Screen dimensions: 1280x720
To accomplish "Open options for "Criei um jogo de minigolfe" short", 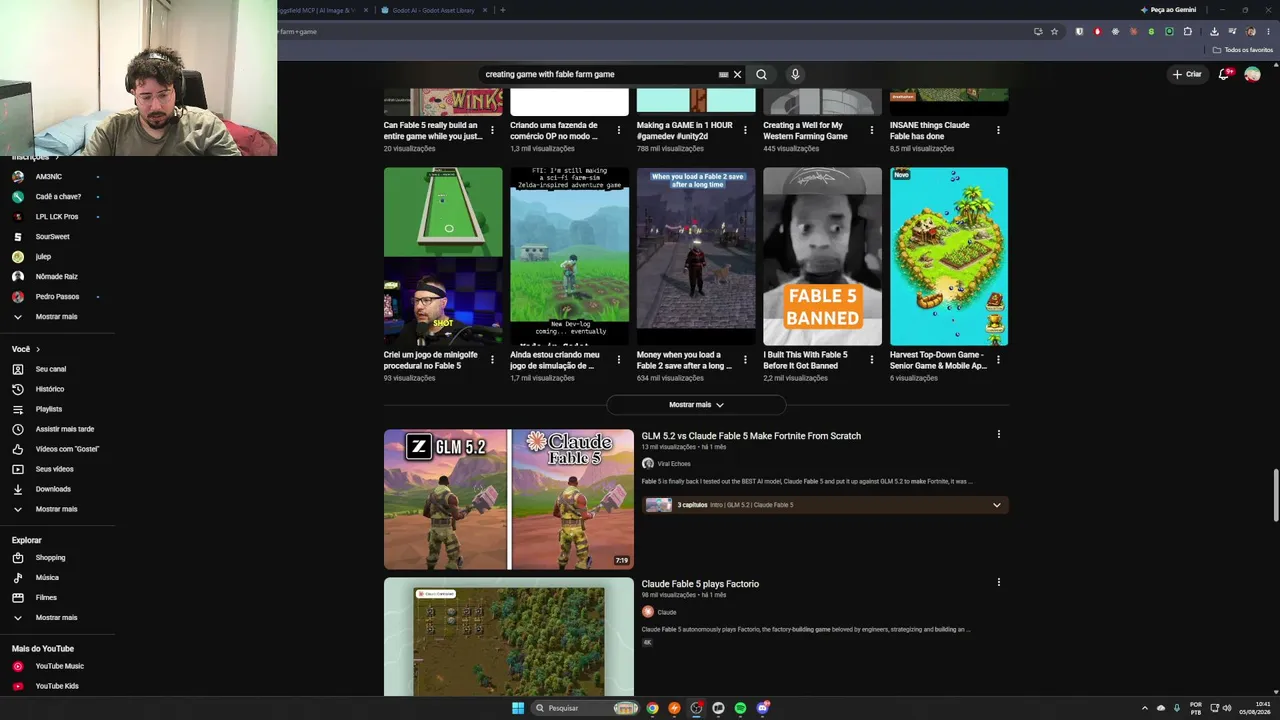I will pyautogui.click(x=492, y=359).
